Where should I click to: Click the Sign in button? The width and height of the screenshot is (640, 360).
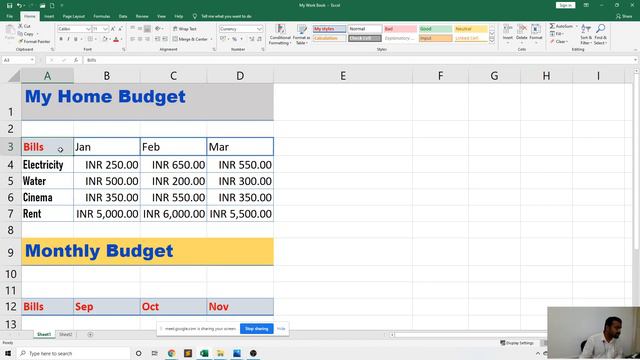pyautogui.click(x=565, y=5)
